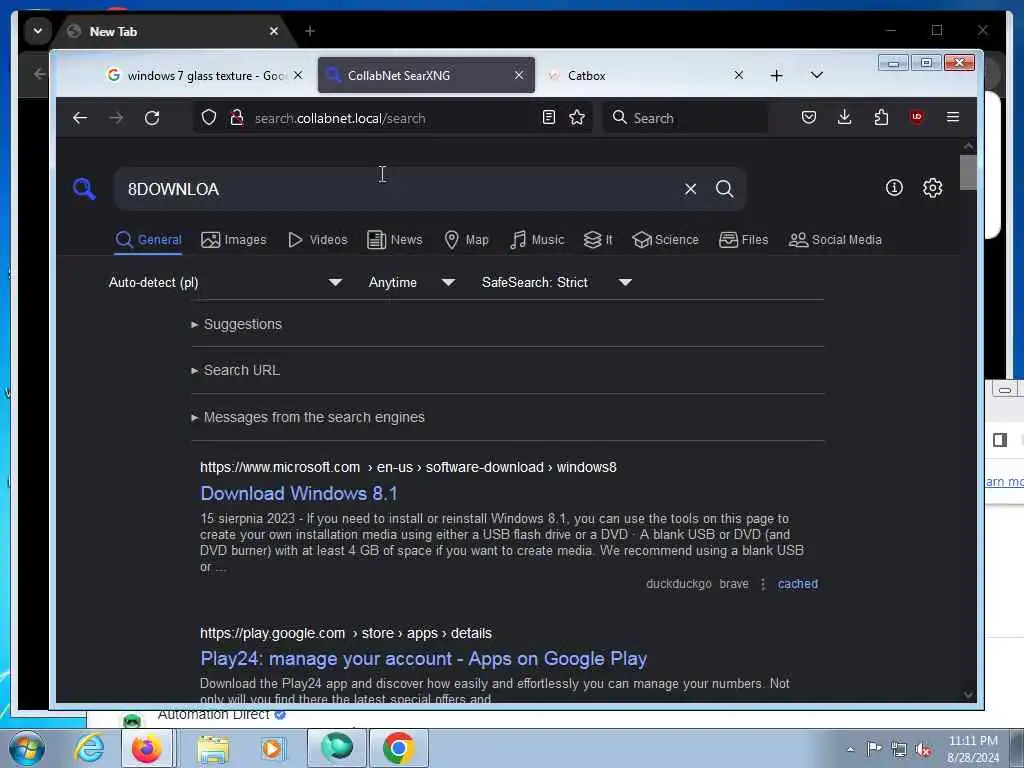Bookmark this page with the star
Screen dimensions: 1024x768
coord(577,118)
